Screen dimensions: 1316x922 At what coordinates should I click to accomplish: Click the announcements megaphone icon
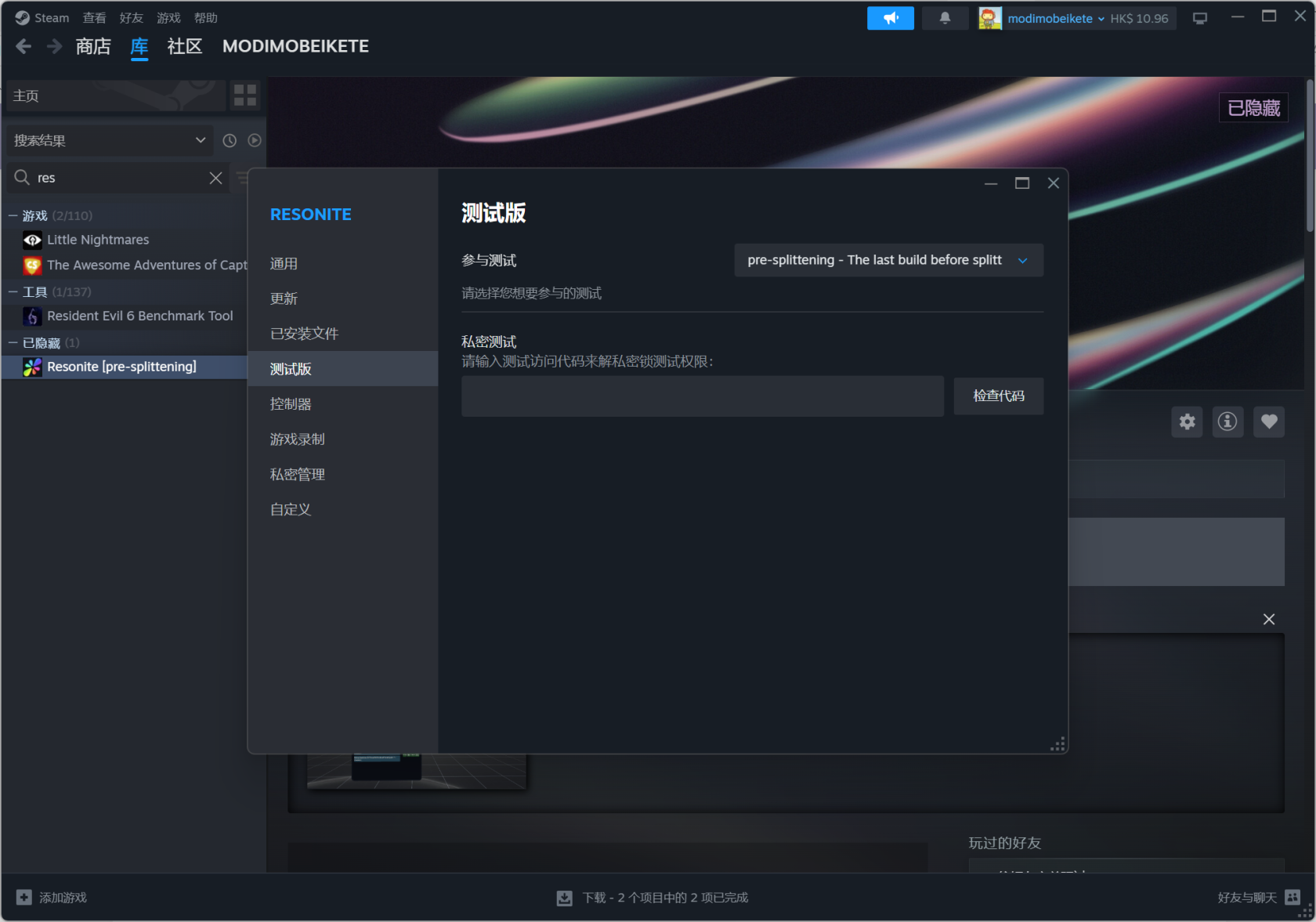(890, 18)
